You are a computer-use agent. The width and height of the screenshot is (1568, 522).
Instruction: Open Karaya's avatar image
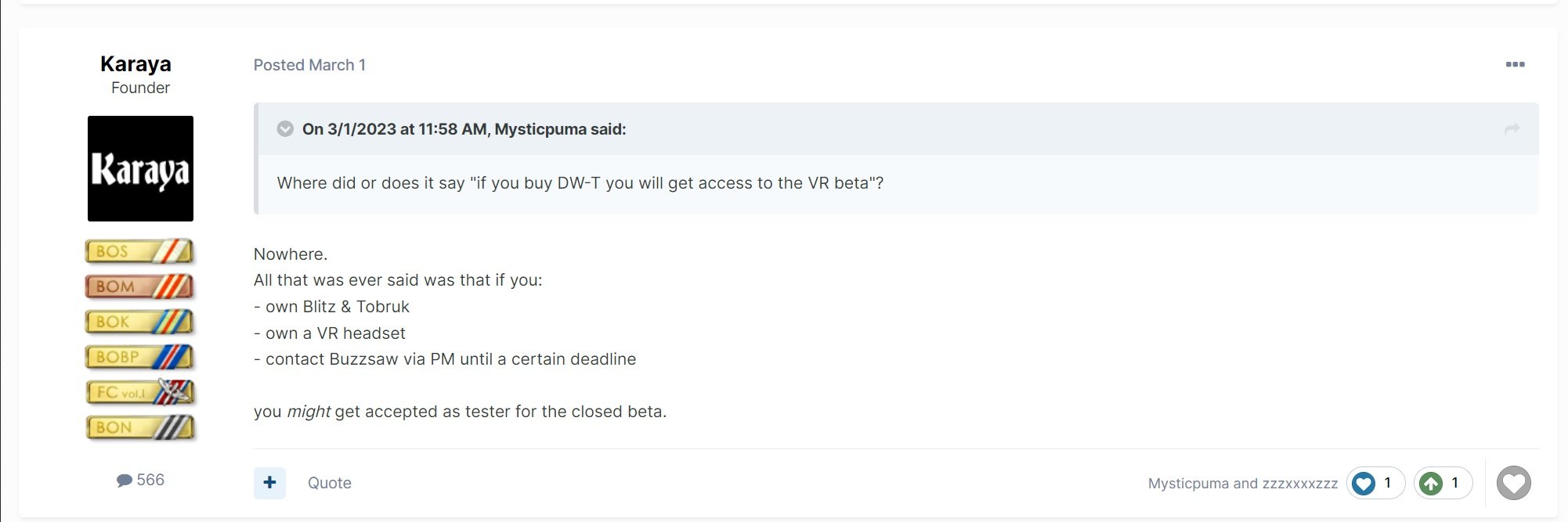140,168
